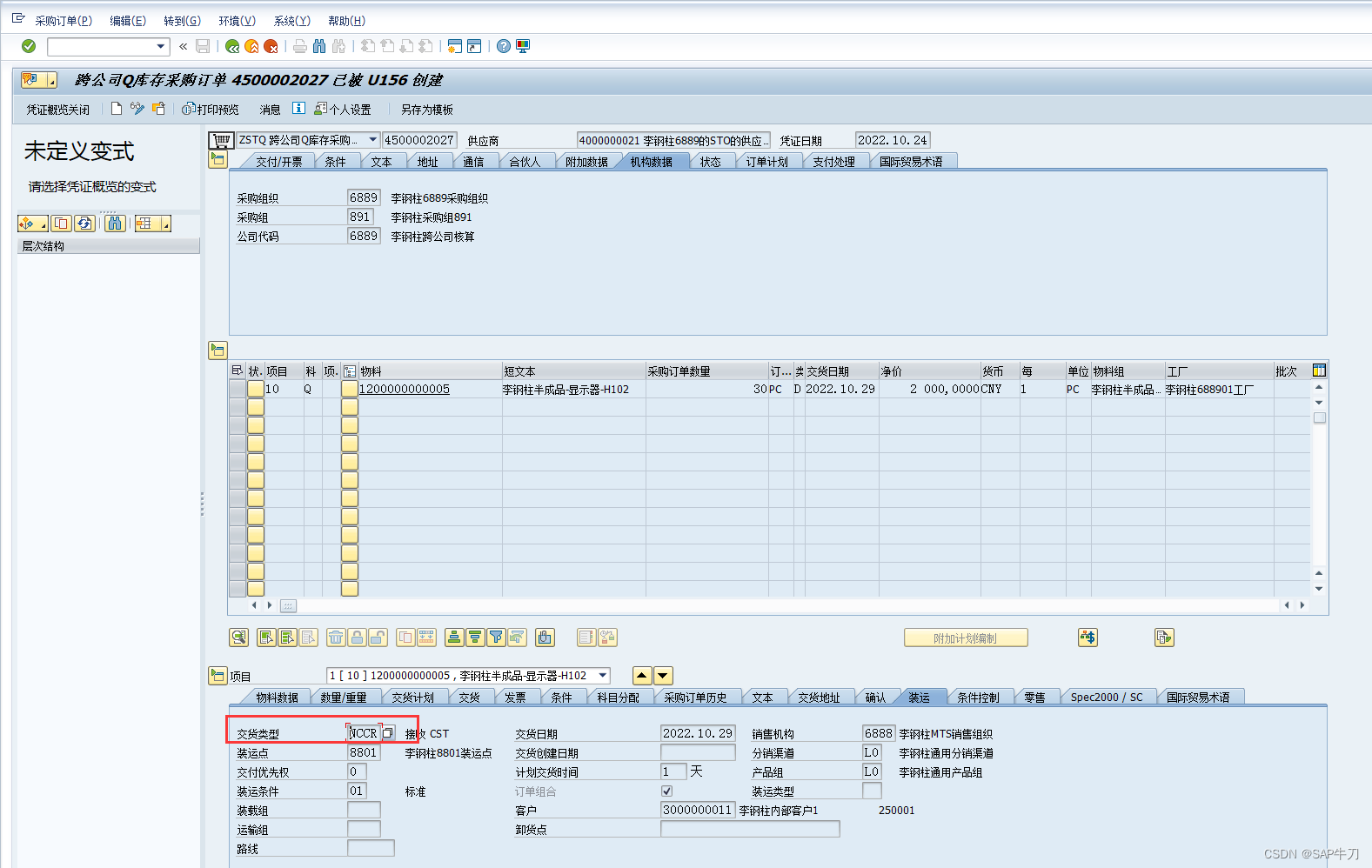This screenshot has height=868, width=1372.
Task: Click the F4 search help icon beside NCCR
Action: (388, 733)
